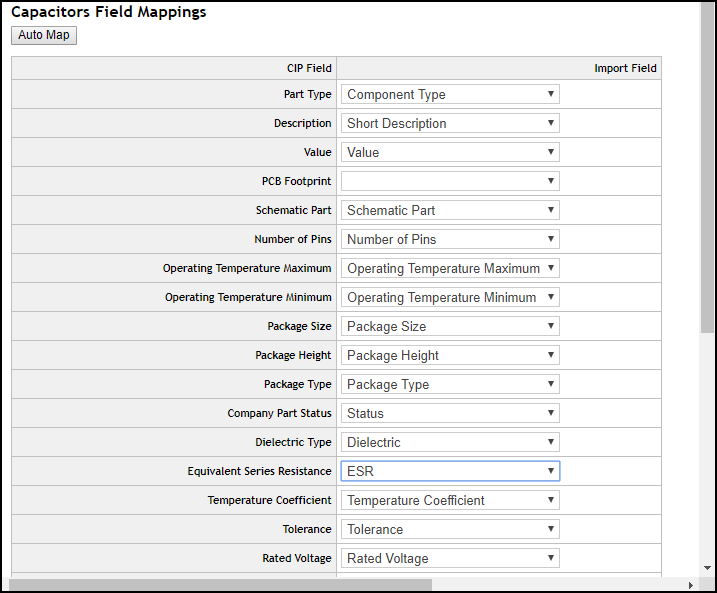Click the Package Height CIP field label
The width and height of the screenshot is (717, 593).
[293, 355]
